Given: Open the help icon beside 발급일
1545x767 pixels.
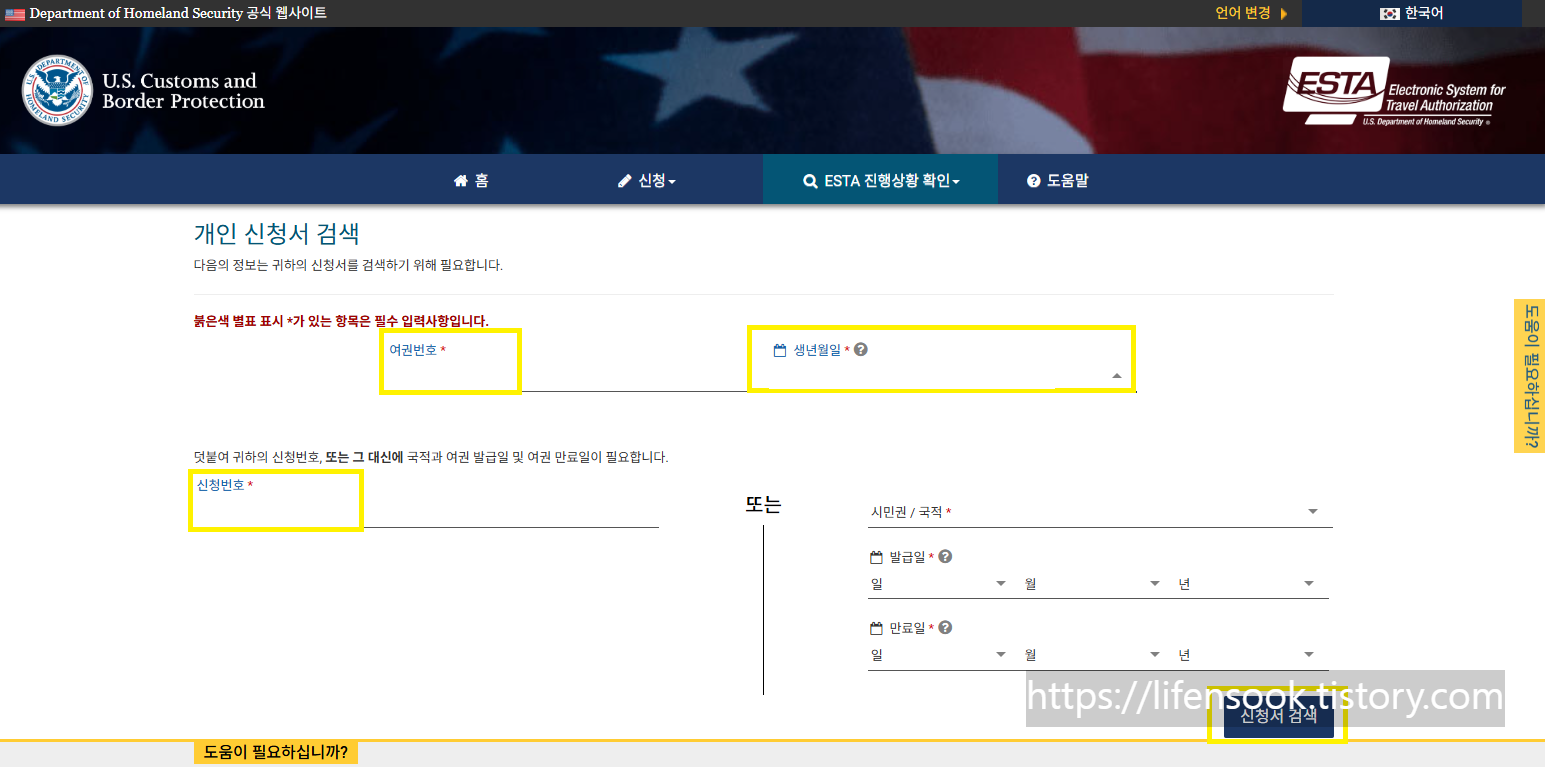Looking at the screenshot, I should click(945, 556).
